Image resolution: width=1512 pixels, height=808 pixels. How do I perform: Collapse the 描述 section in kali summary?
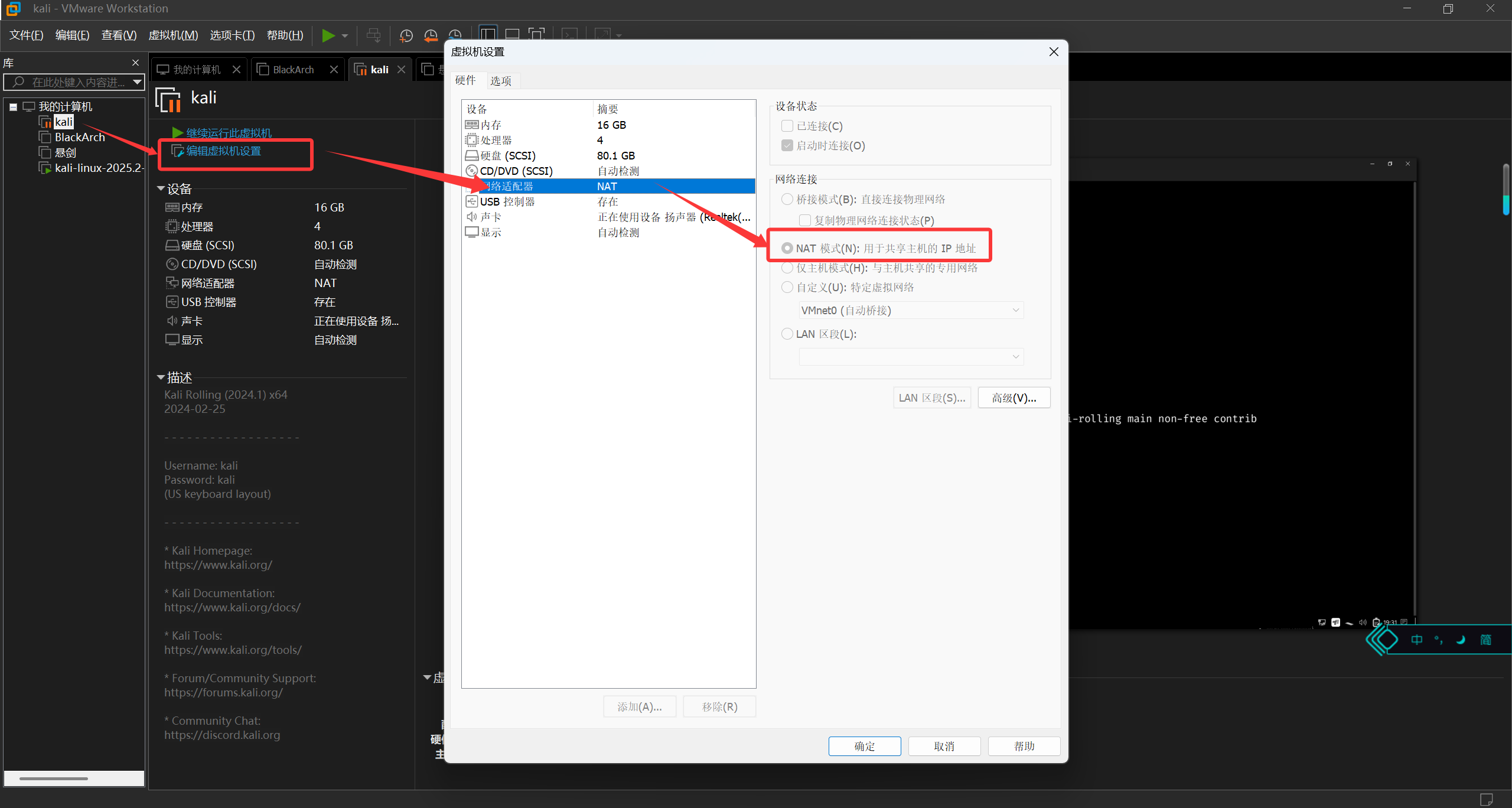click(x=161, y=377)
